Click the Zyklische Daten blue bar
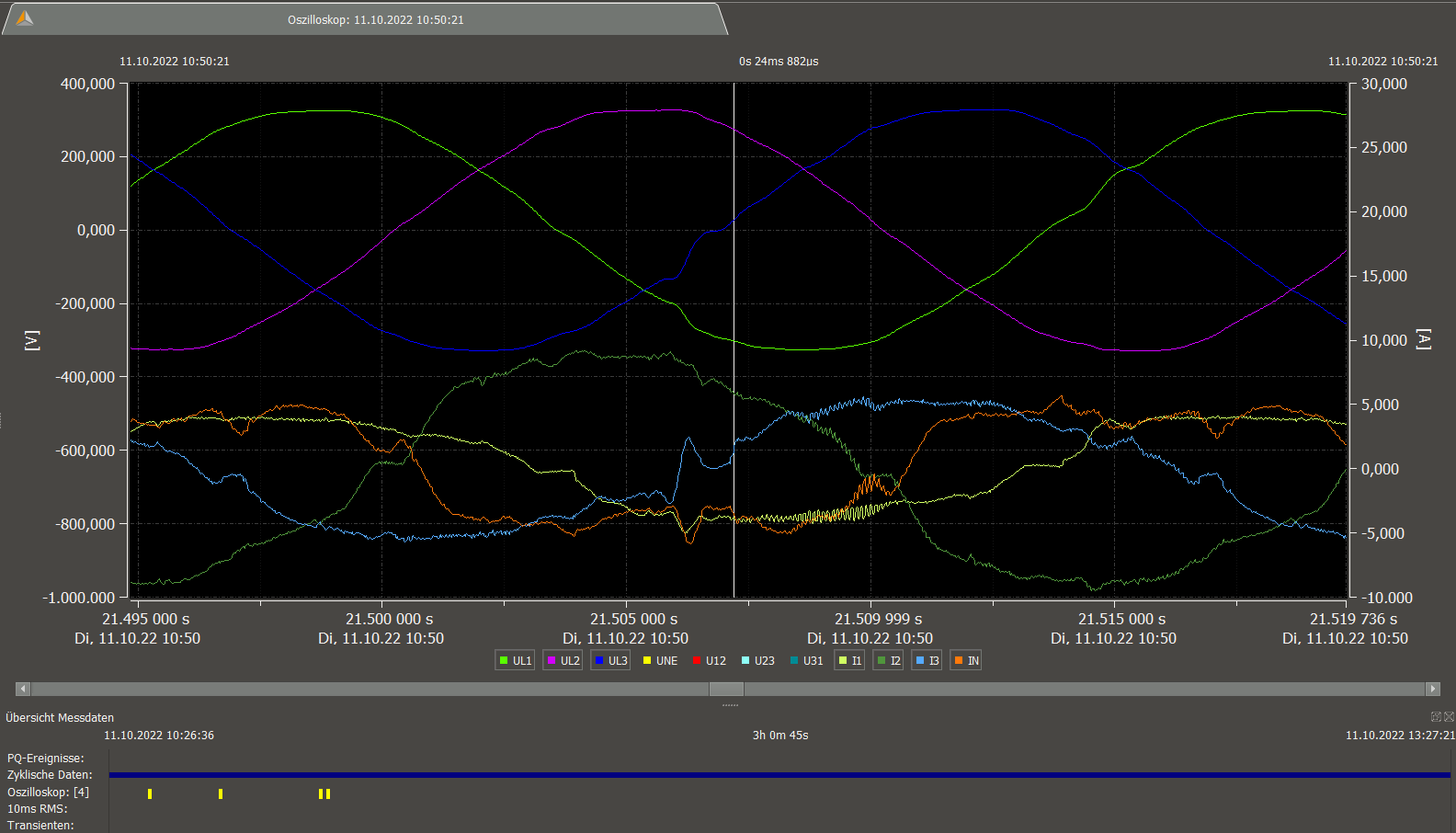The image size is (1456, 833). coord(779,775)
